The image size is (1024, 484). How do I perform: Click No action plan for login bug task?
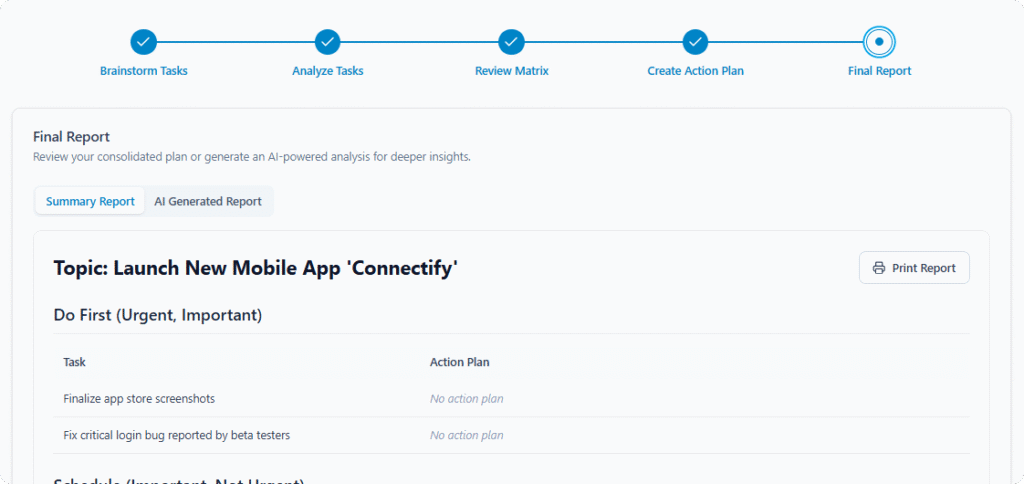(467, 435)
